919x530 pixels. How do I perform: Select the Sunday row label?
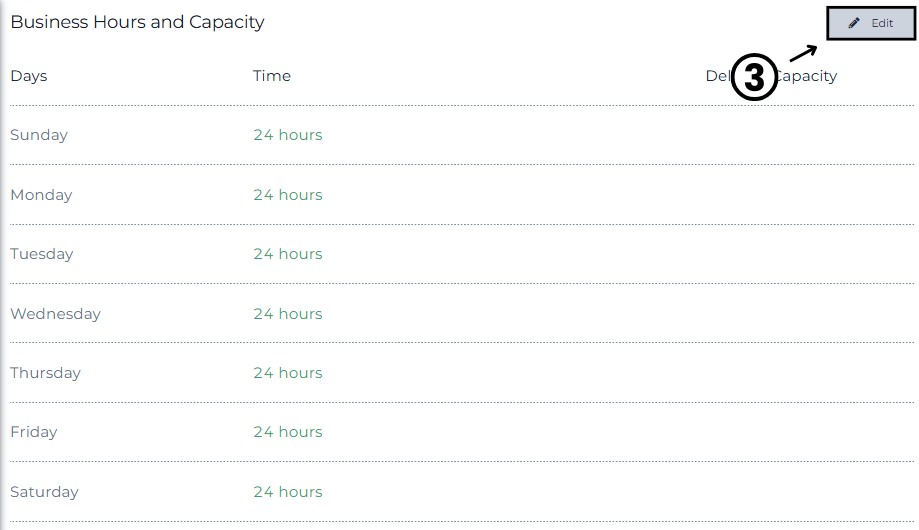pyautogui.click(x=39, y=135)
